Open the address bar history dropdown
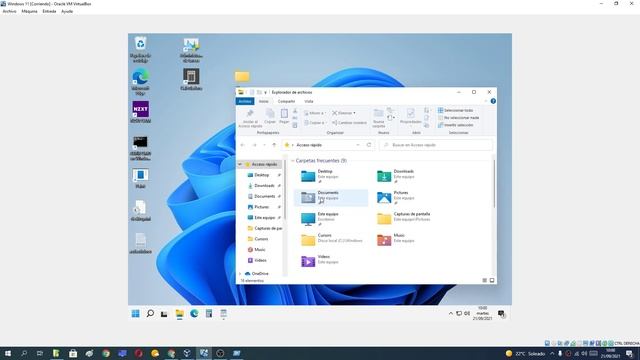640x360 pixels. pos(358,145)
